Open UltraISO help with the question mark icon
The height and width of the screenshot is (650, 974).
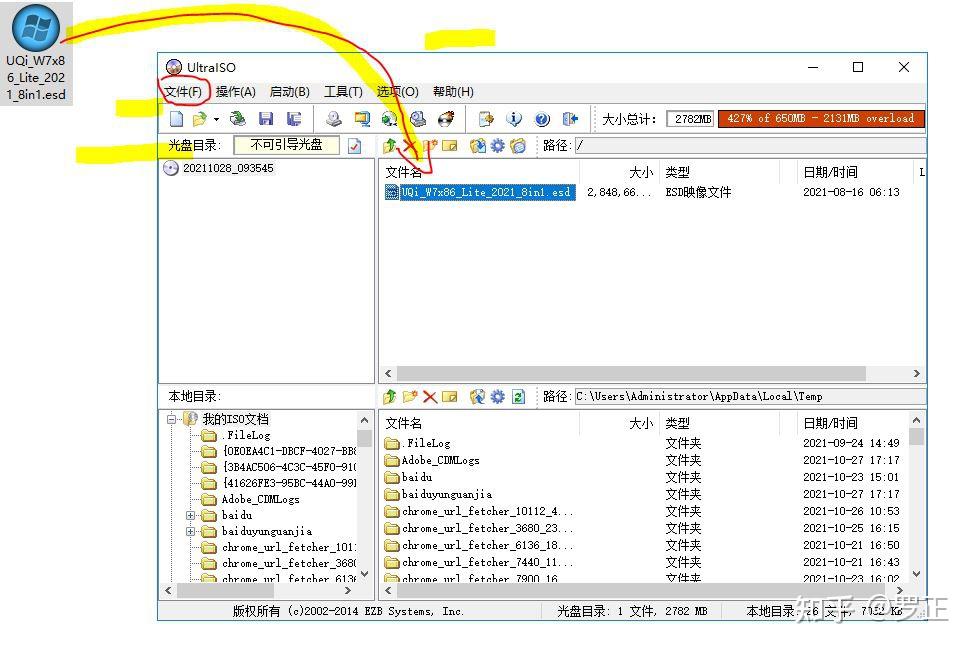point(541,118)
